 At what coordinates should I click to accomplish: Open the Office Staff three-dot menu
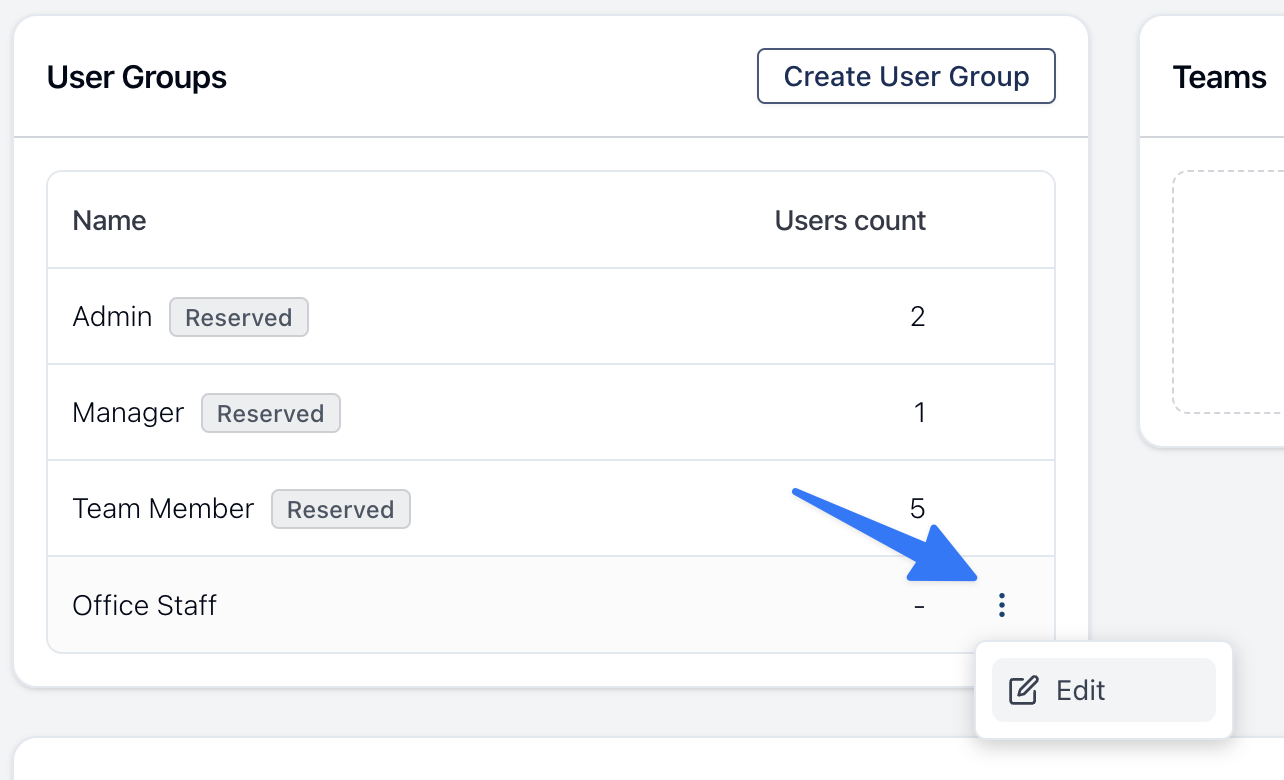pos(1001,605)
